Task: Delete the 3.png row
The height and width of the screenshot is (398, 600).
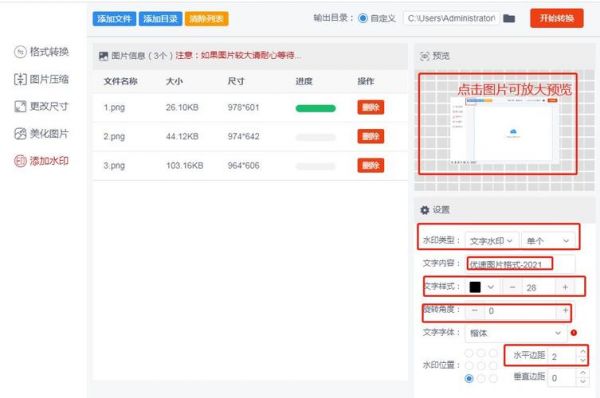Action: (x=371, y=165)
